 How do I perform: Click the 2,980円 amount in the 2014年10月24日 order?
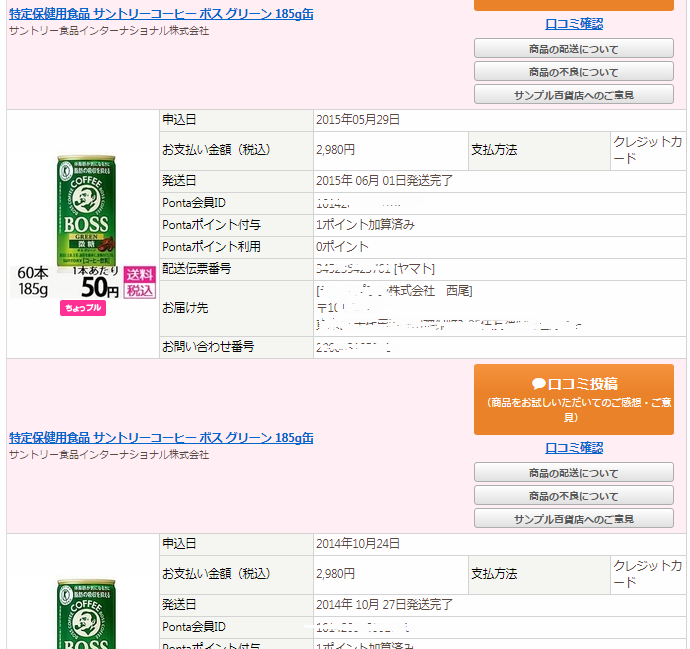(335, 574)
